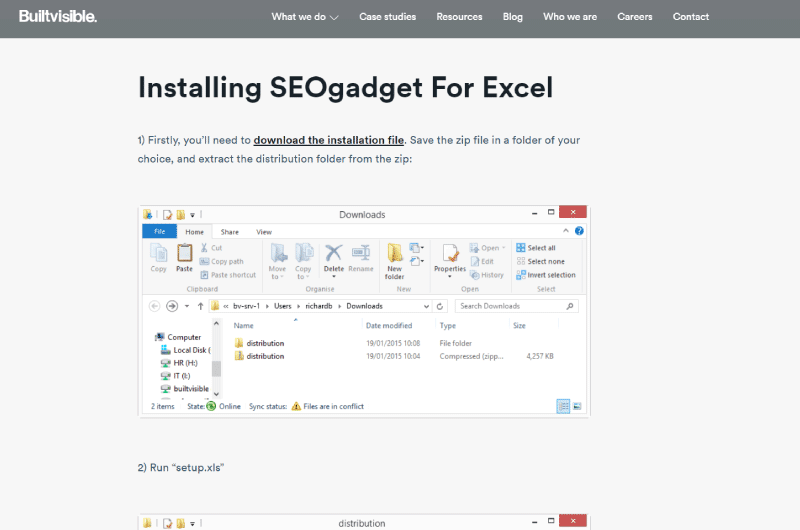Go to Resources page

pyautogui.click(x=459, y=17)
